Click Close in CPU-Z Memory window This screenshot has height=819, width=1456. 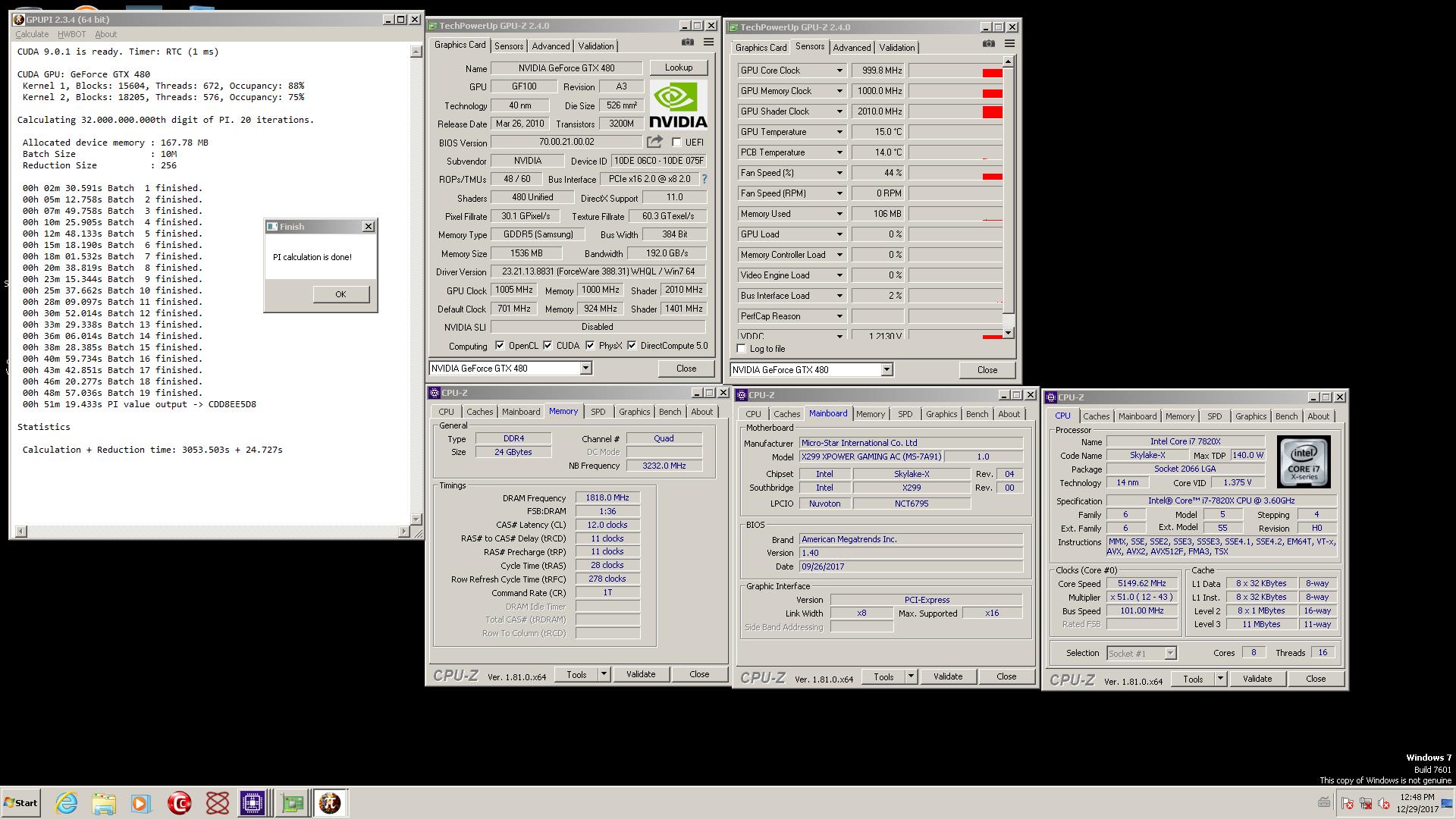[x=699, y=674]
